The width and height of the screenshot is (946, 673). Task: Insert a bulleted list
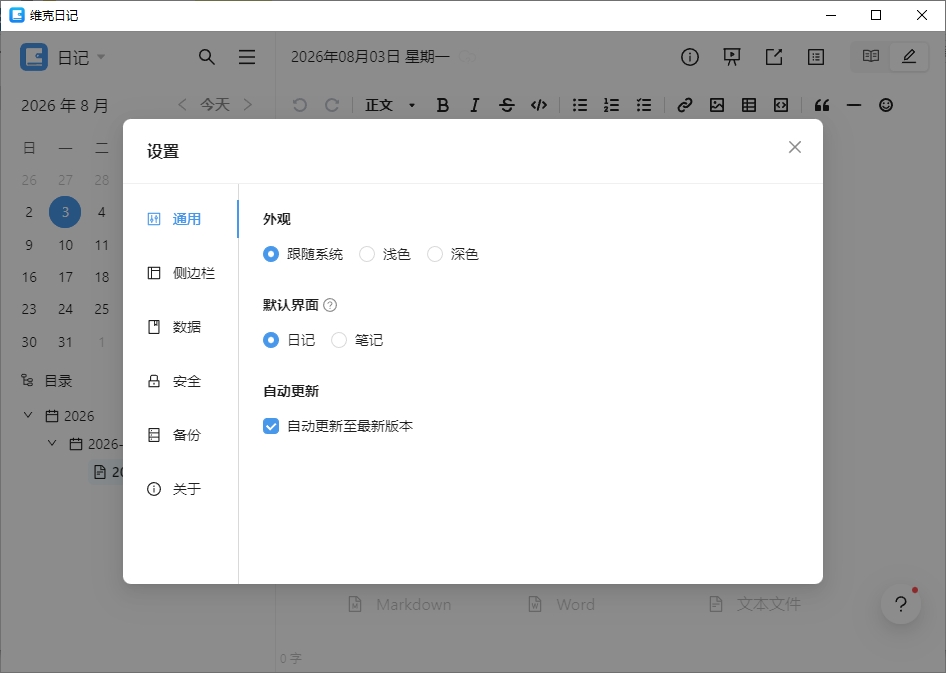pyautogui.click(x=580, y=106)
